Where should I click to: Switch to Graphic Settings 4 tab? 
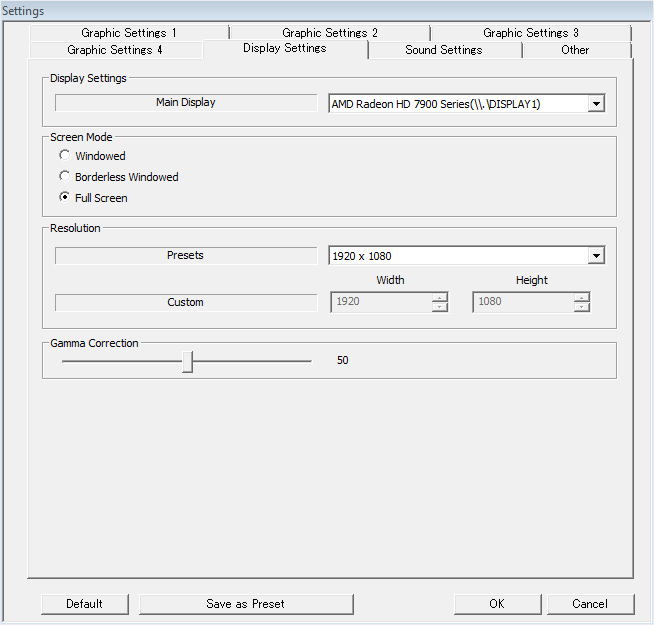pos(115,50)
